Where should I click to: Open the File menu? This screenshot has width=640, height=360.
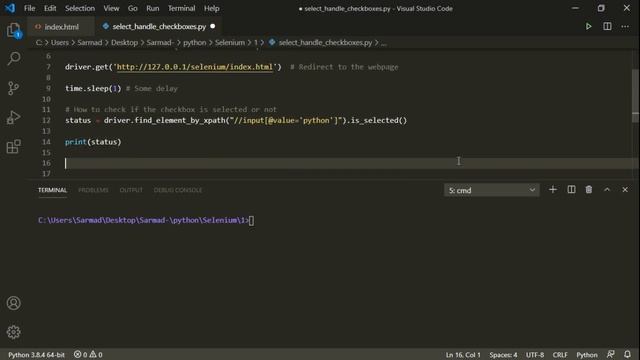pyautogui.click(x=29, y=8)
